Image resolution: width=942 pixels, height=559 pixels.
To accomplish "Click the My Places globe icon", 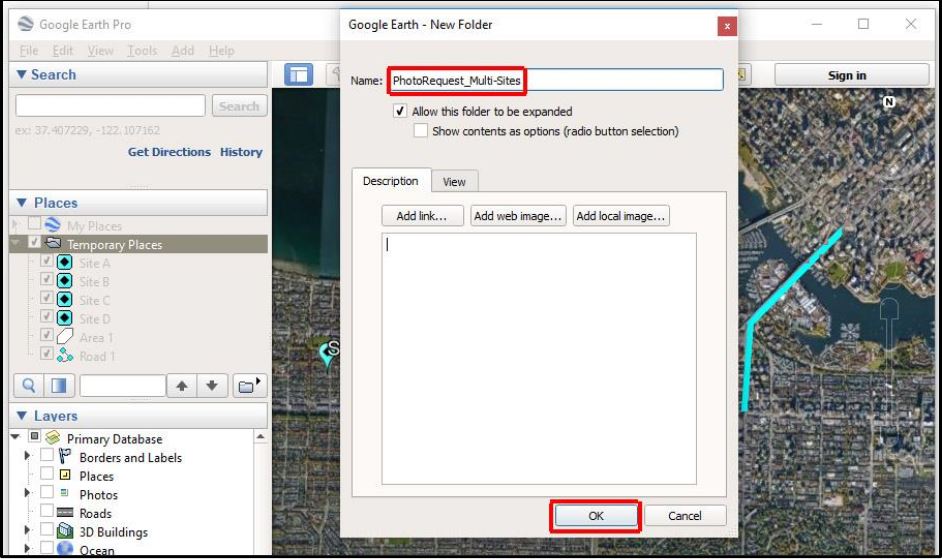I will click(x=53, y=225).
